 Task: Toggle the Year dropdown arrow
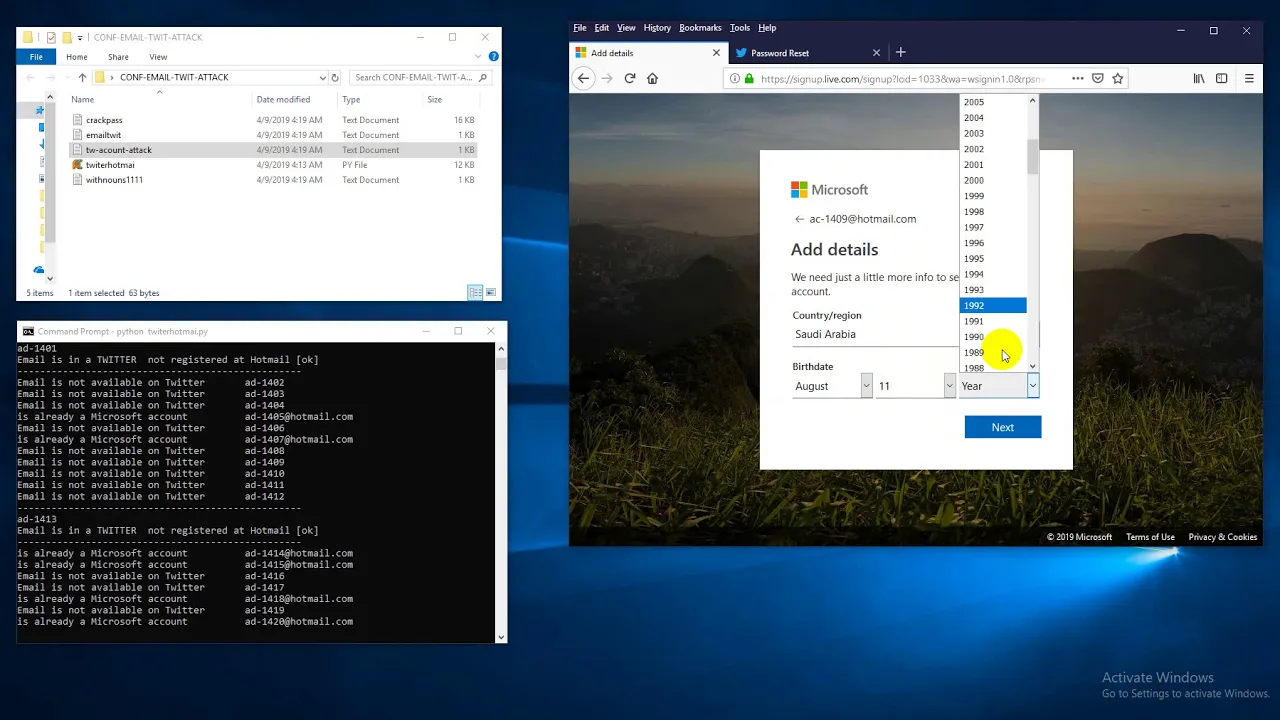(1032, 386)
